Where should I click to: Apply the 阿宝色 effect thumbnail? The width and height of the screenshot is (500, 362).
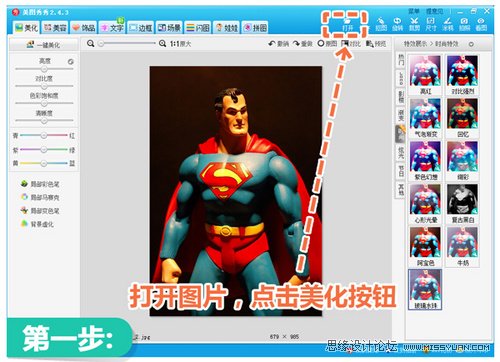pos(425,247)
